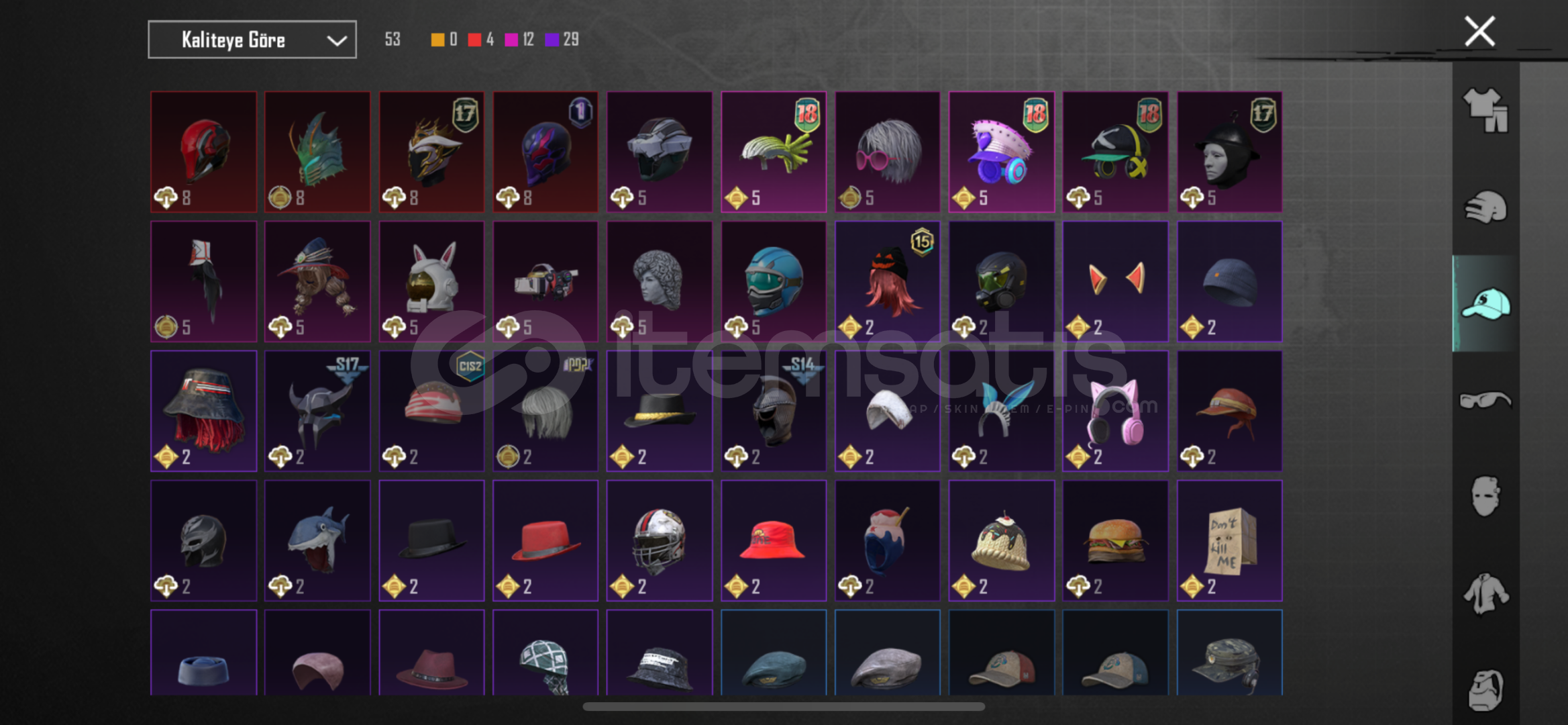Image resolution: width=1568 pixels, height=725 pixels.
Task: Select the hamburger hat item
Action: point(1115,540)
